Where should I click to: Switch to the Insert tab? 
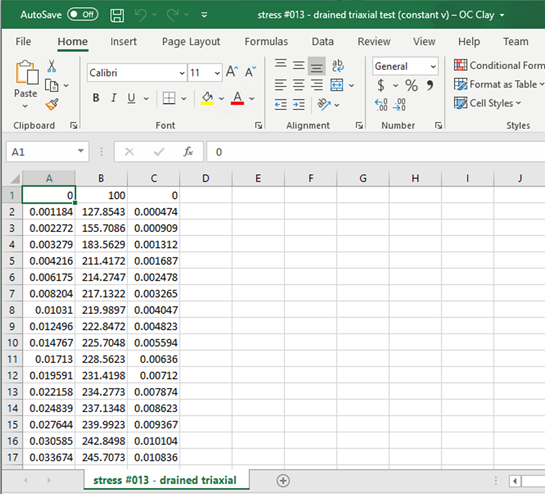coord(123,42)
